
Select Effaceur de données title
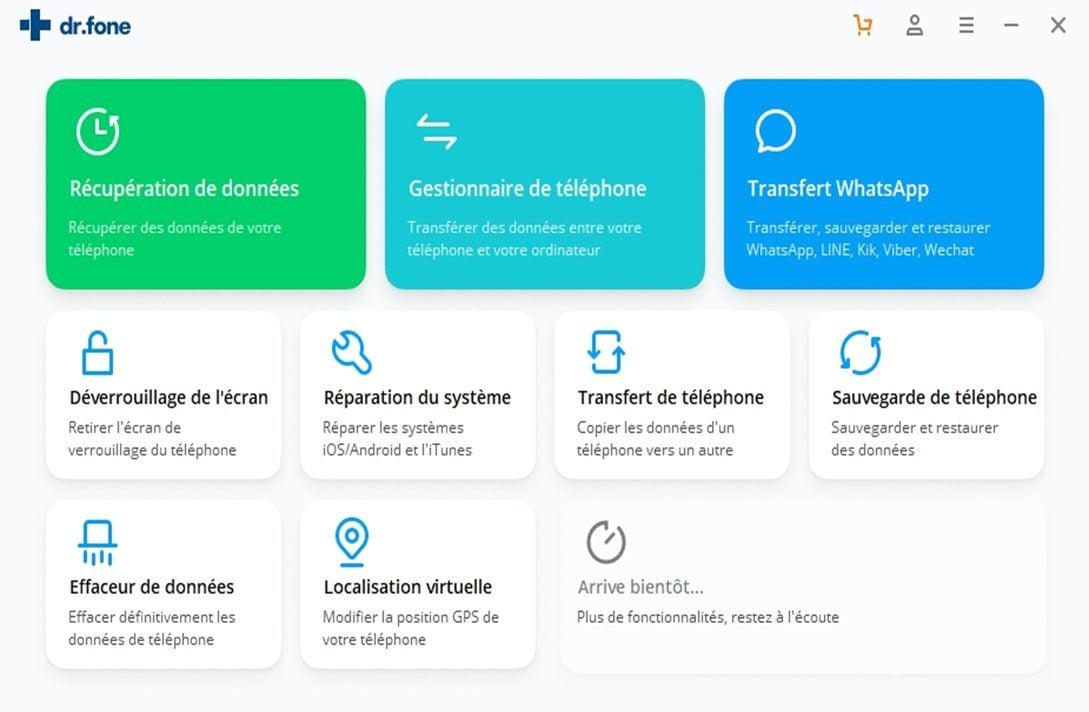tap(151, 587)
